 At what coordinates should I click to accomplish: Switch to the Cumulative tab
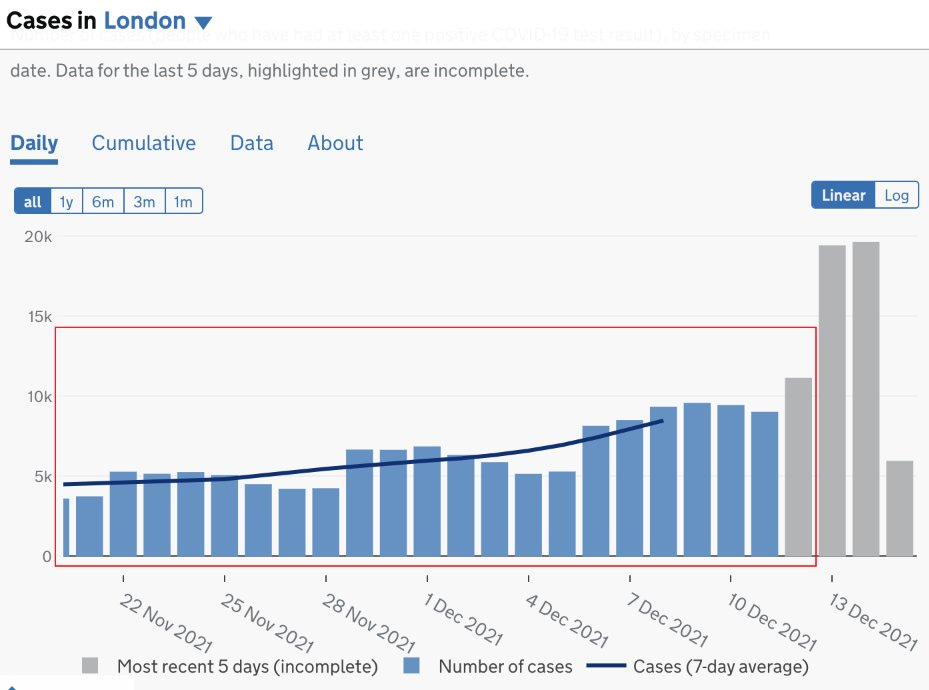143,143
